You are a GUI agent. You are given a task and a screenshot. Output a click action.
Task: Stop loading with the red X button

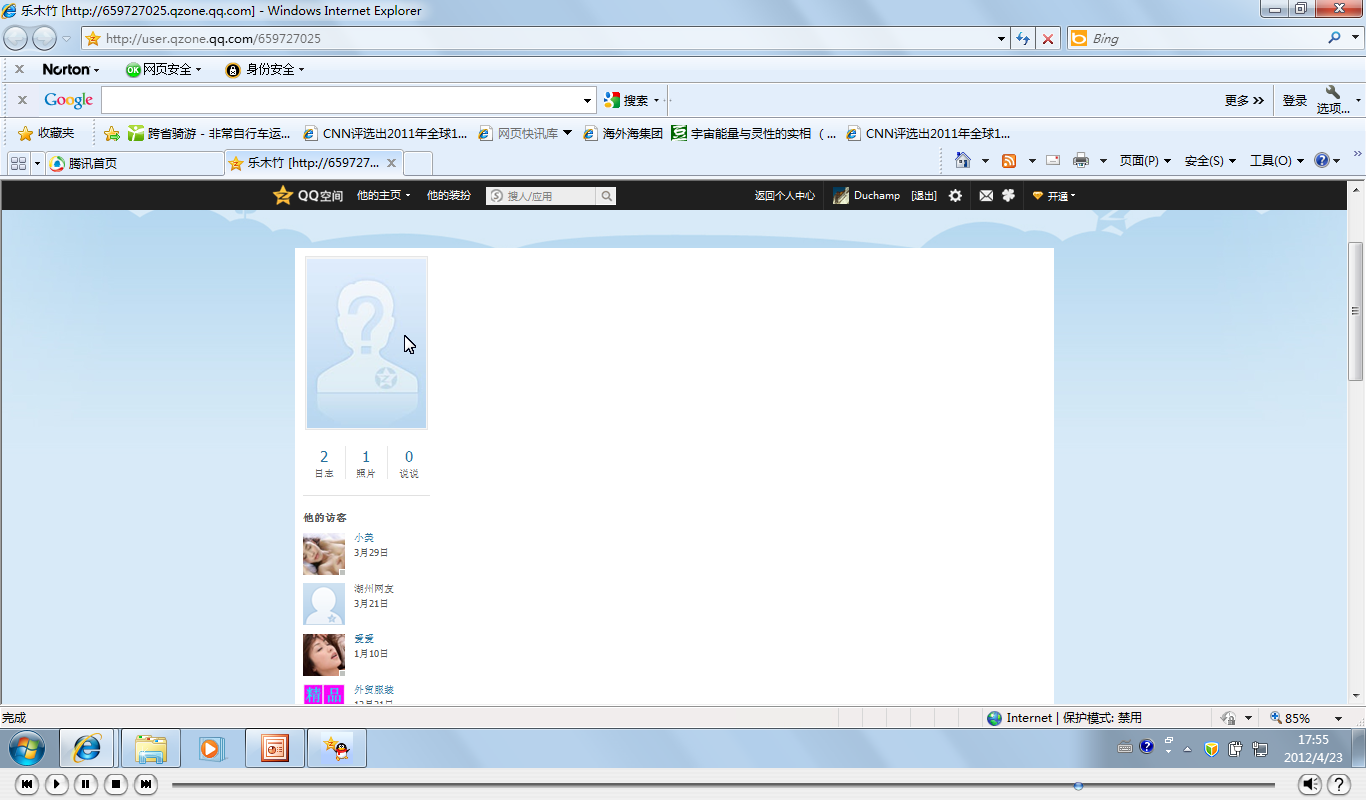(x=1048, y=39)
